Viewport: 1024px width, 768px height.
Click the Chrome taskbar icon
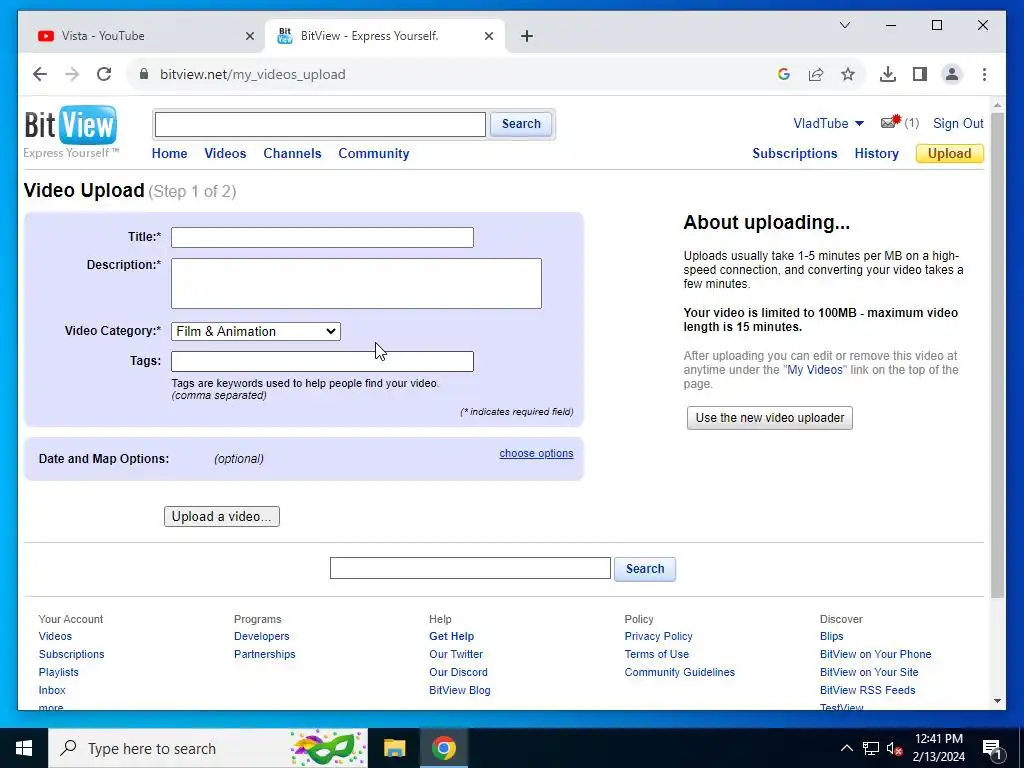443,748
